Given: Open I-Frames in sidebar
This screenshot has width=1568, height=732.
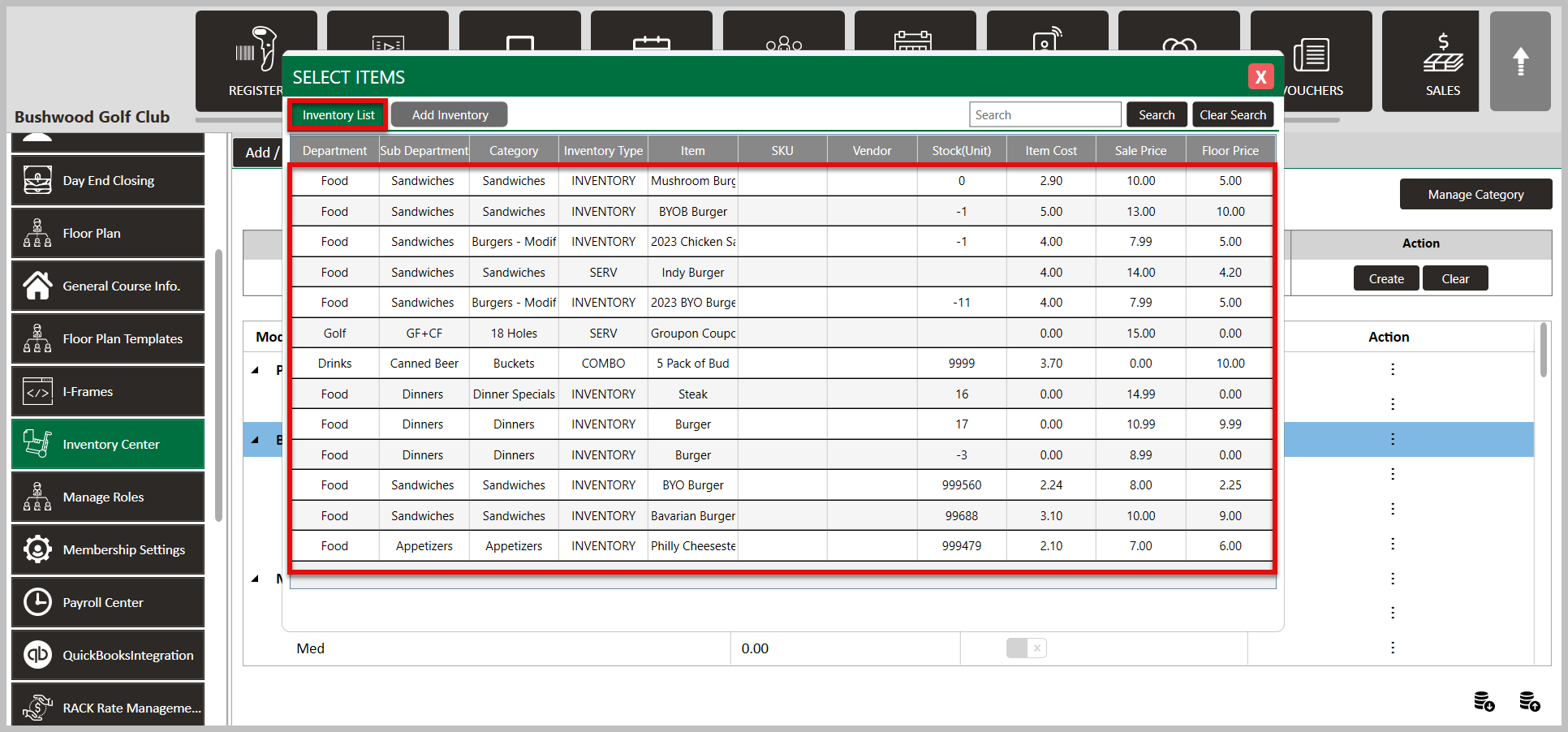Looking at the screenshot, I should [108, 391].
